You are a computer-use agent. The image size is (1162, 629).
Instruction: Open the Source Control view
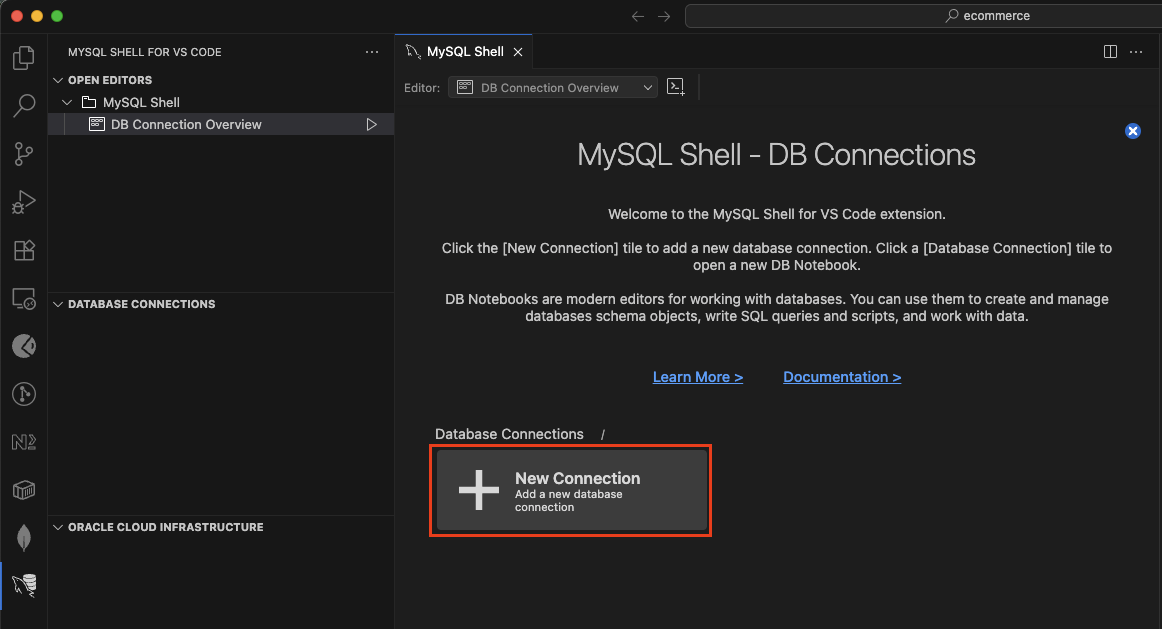click(23, 153)
